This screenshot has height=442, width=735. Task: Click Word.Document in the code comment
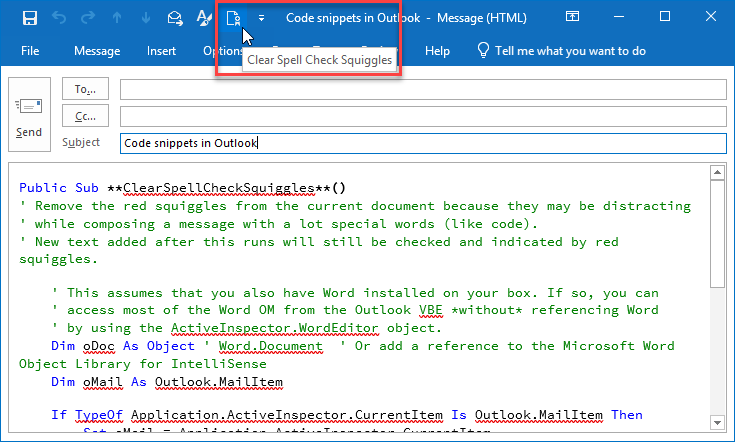tap(270, 346)
